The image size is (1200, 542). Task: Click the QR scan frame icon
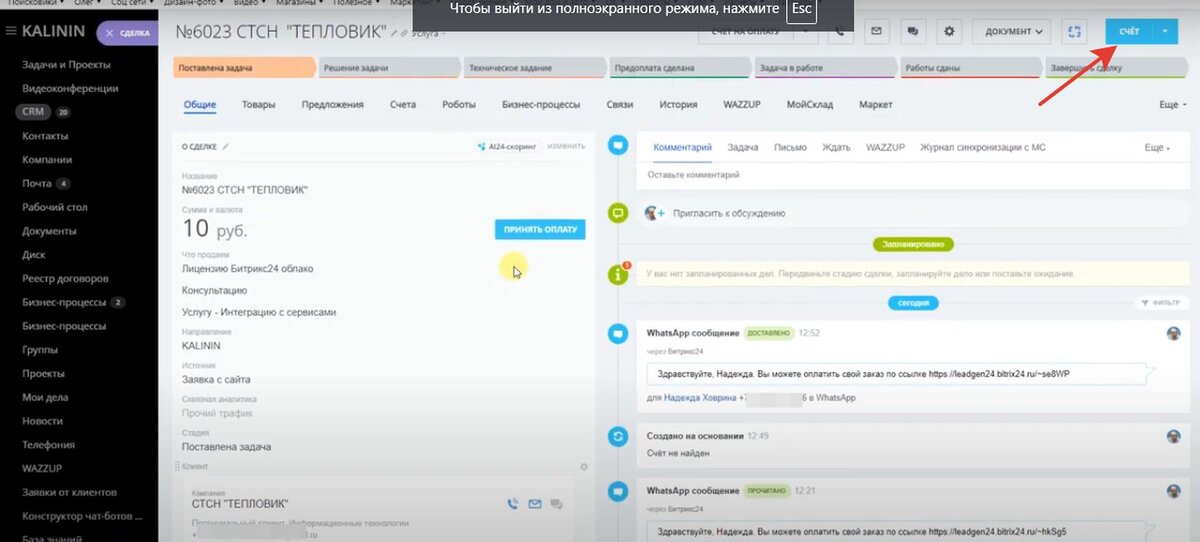coord(1075,31)
